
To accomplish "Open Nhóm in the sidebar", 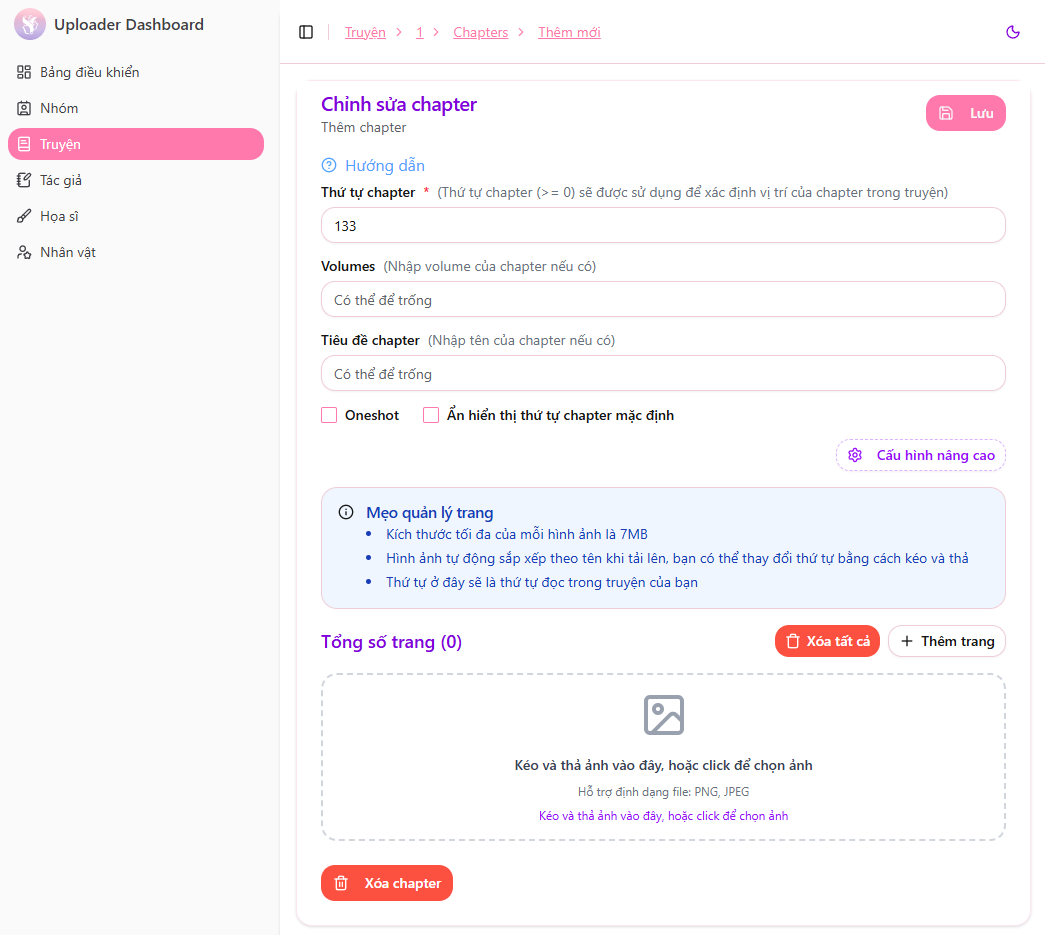I will pos(59,108).
